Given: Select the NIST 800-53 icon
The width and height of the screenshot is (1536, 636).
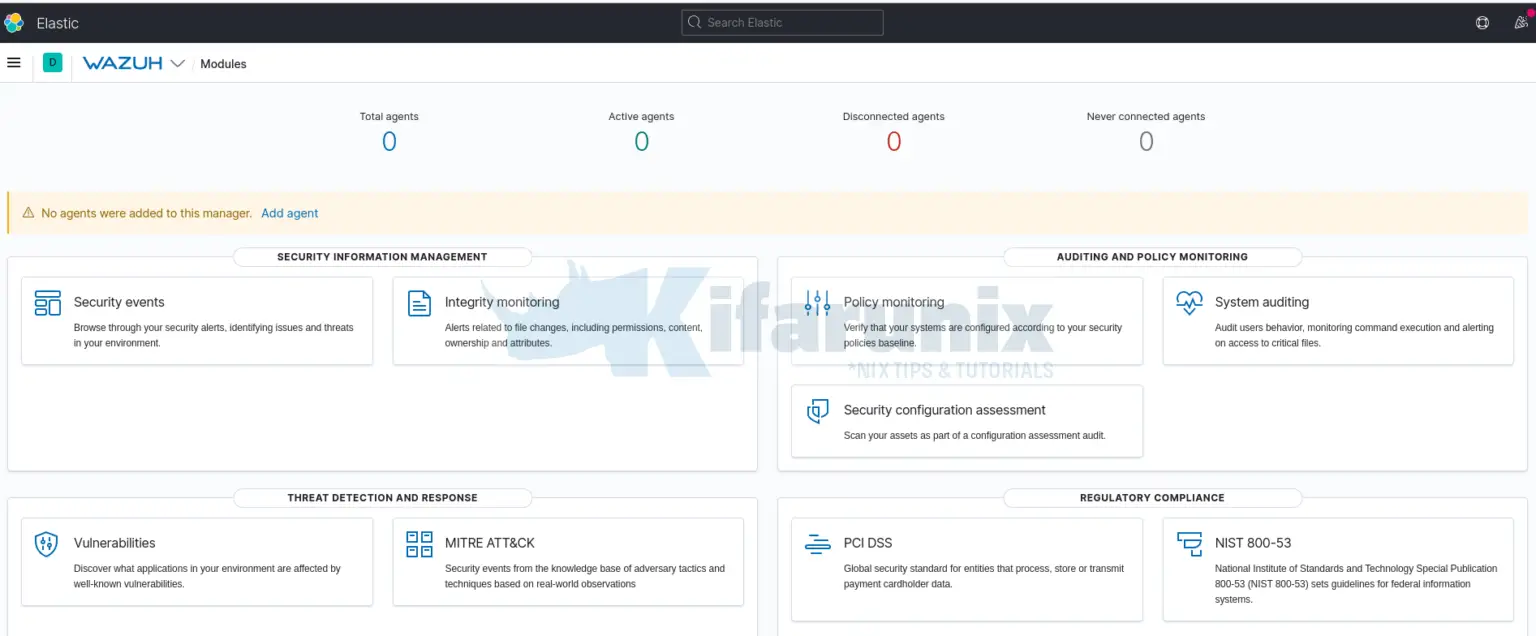Looking at the screenshot, I should point(1189,543).
